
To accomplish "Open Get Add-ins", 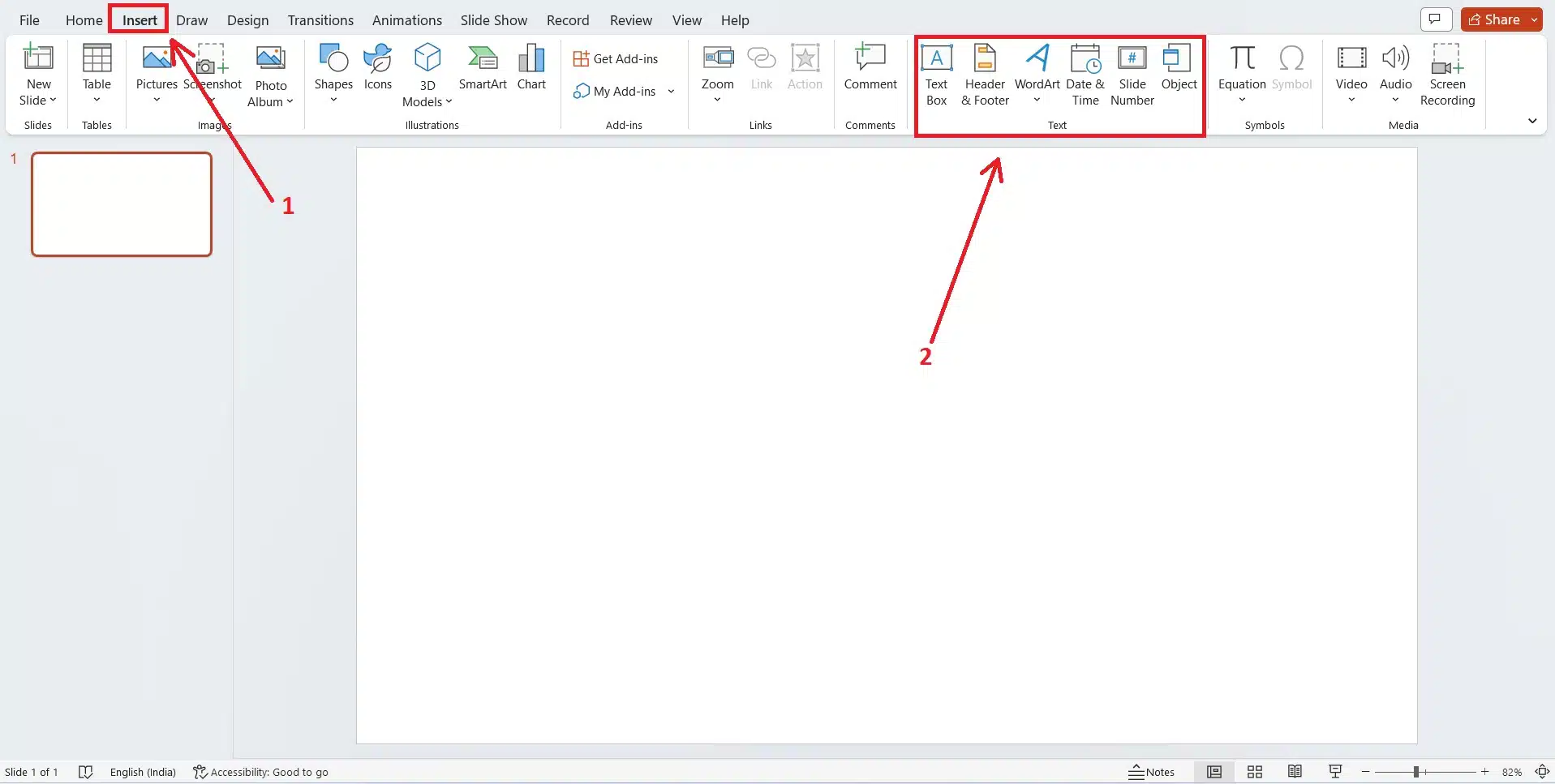I will pyautogui.click(x=616, y=58).
